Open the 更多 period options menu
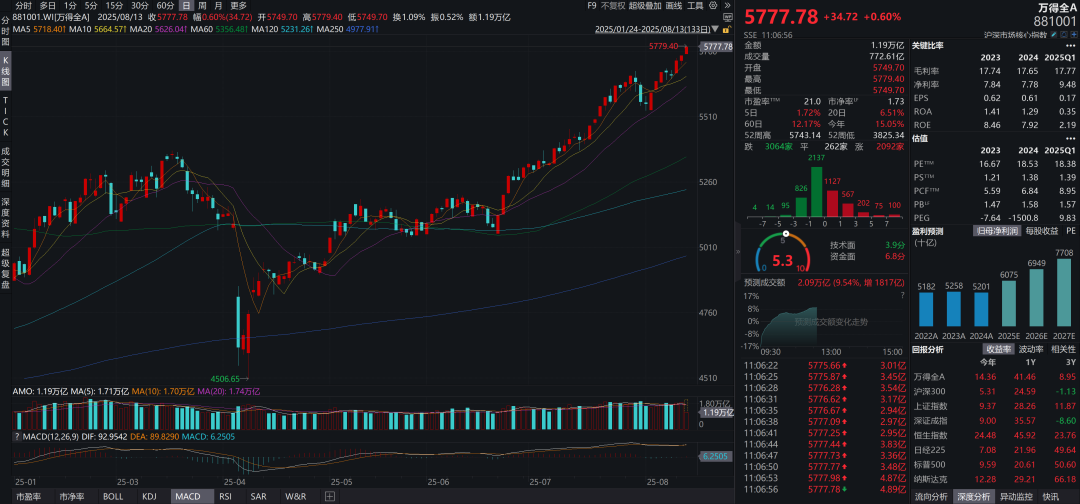Viewport: 1080px width, 504px height. pyautogui.click(x=238, y=6)
